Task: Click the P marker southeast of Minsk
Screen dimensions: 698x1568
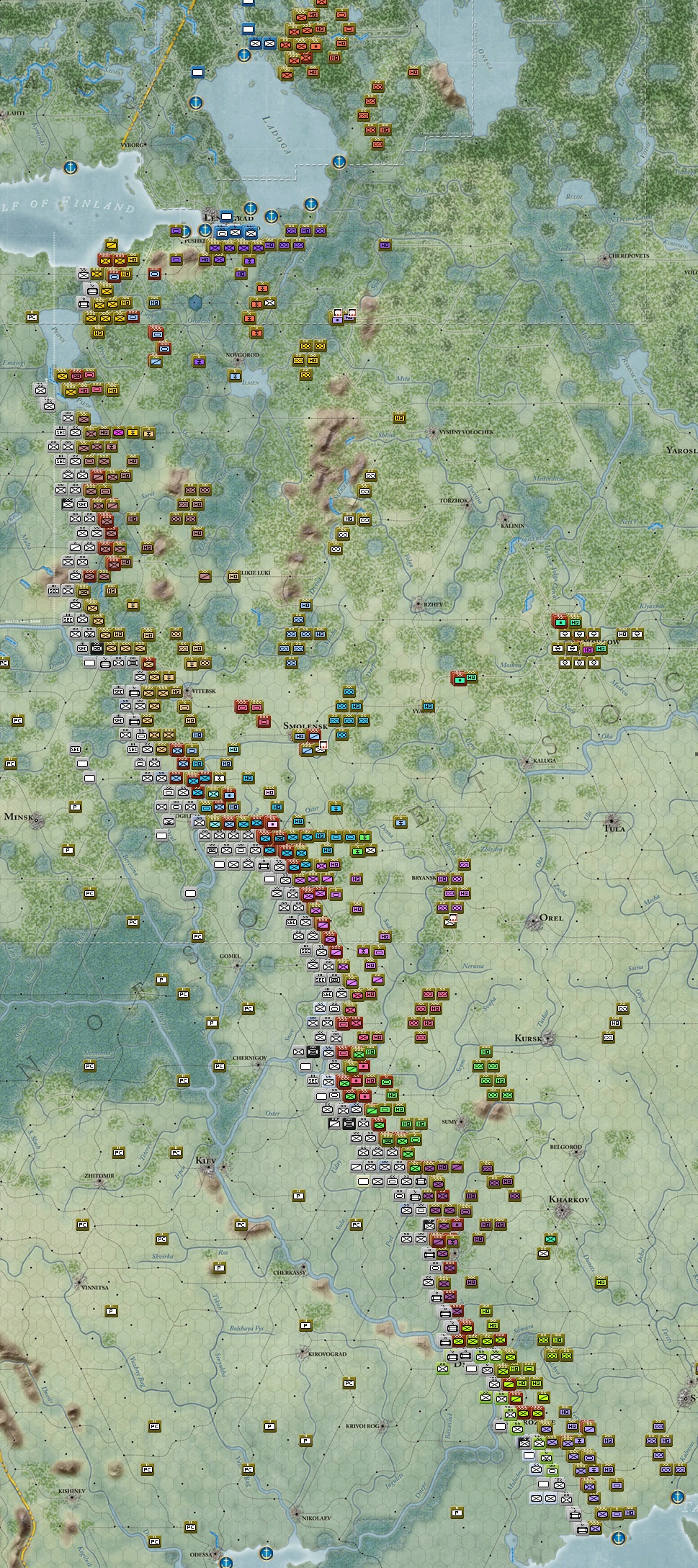Action: 68,850
